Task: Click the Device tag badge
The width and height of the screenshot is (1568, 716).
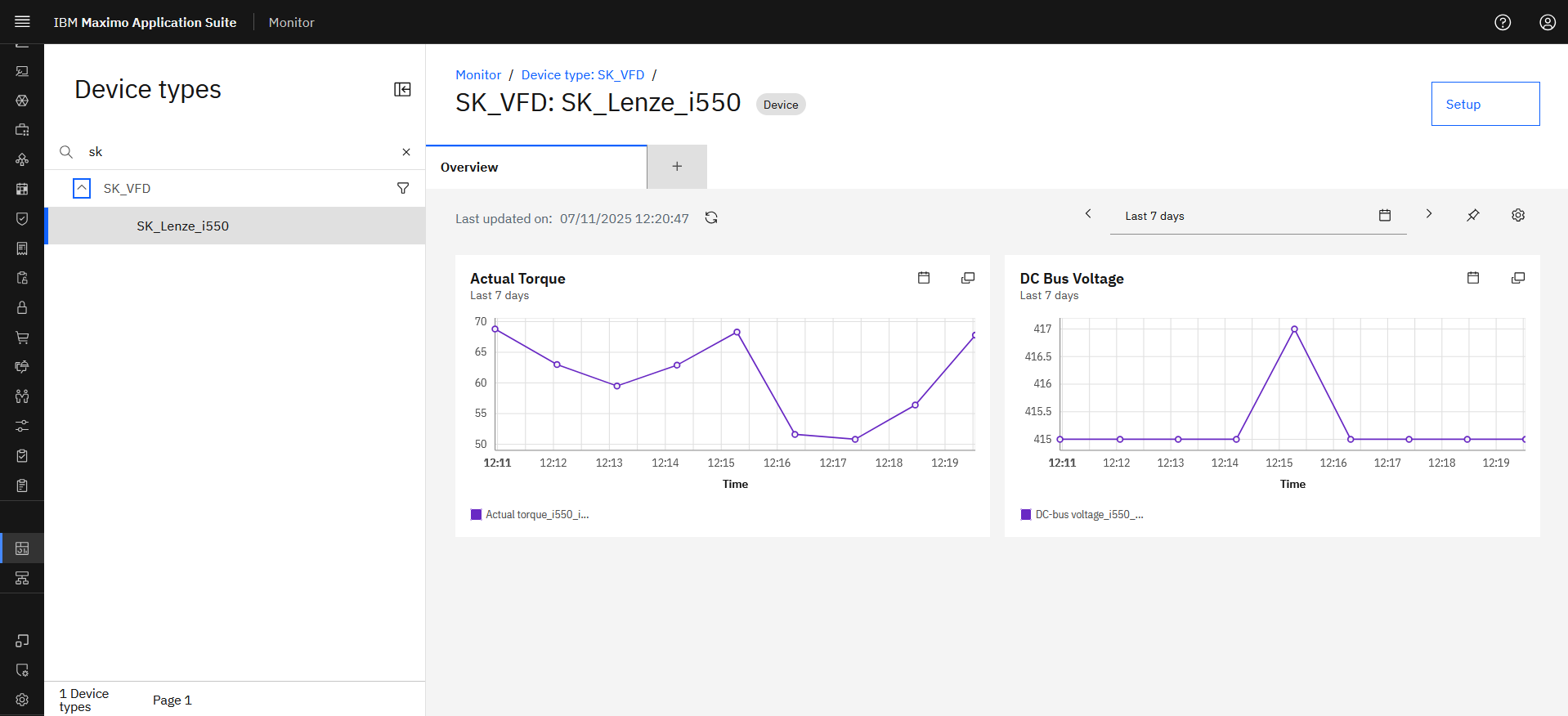Action: coord(781,105)
